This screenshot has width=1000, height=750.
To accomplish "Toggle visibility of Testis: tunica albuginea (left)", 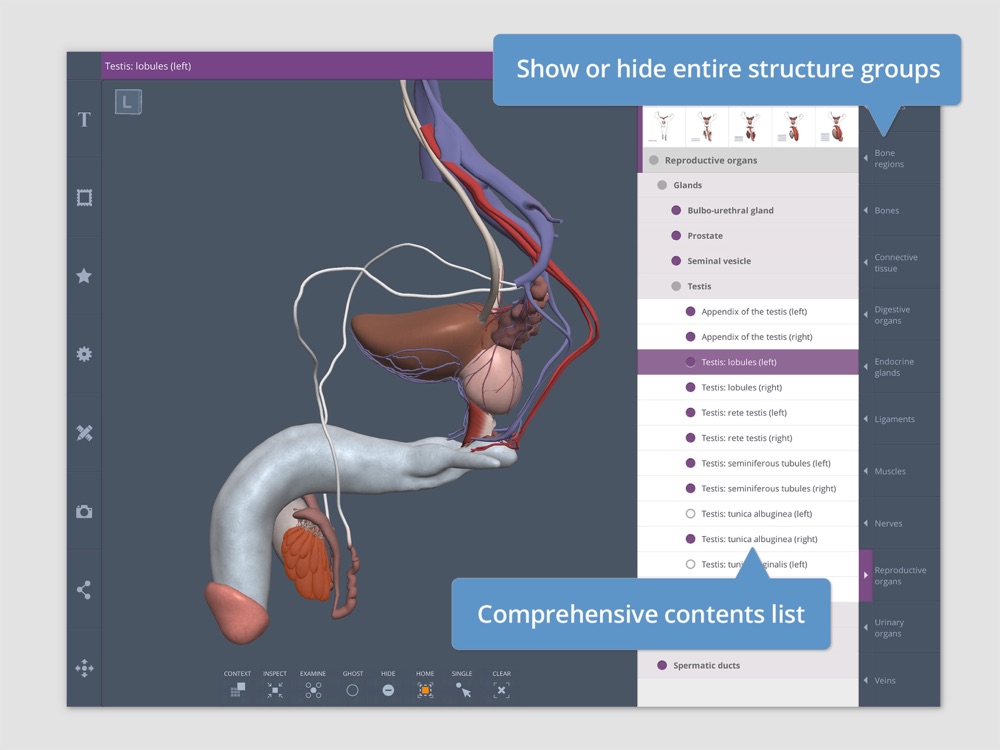I will click(x=690, y=513).
